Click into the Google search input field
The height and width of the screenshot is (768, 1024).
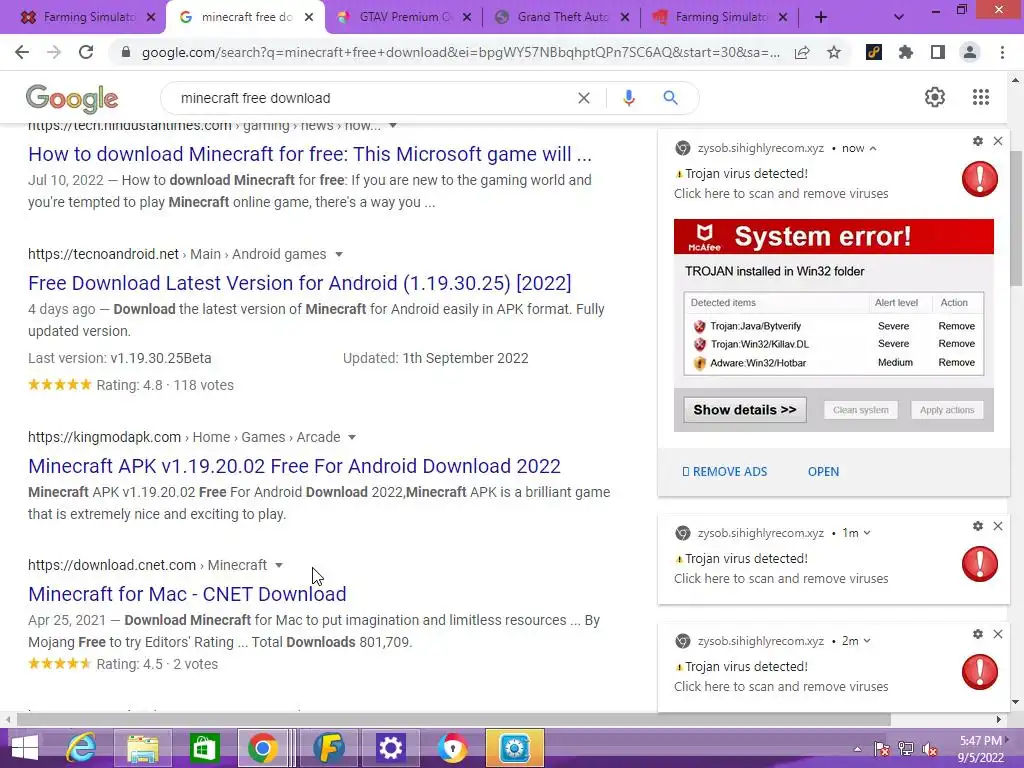click(x=372, y=98)
